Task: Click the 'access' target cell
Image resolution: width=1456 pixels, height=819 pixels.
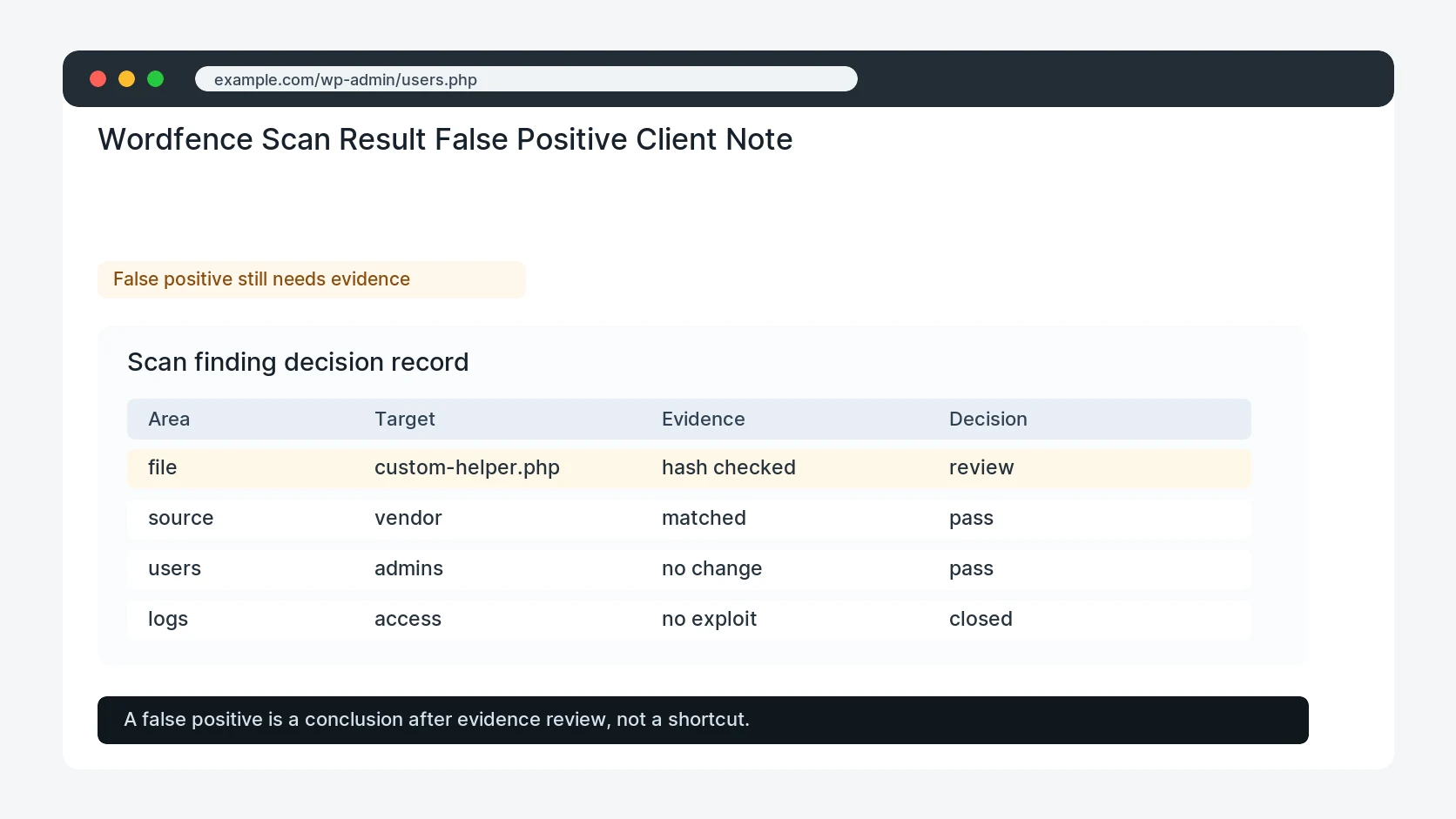Action: click(408, 619)
